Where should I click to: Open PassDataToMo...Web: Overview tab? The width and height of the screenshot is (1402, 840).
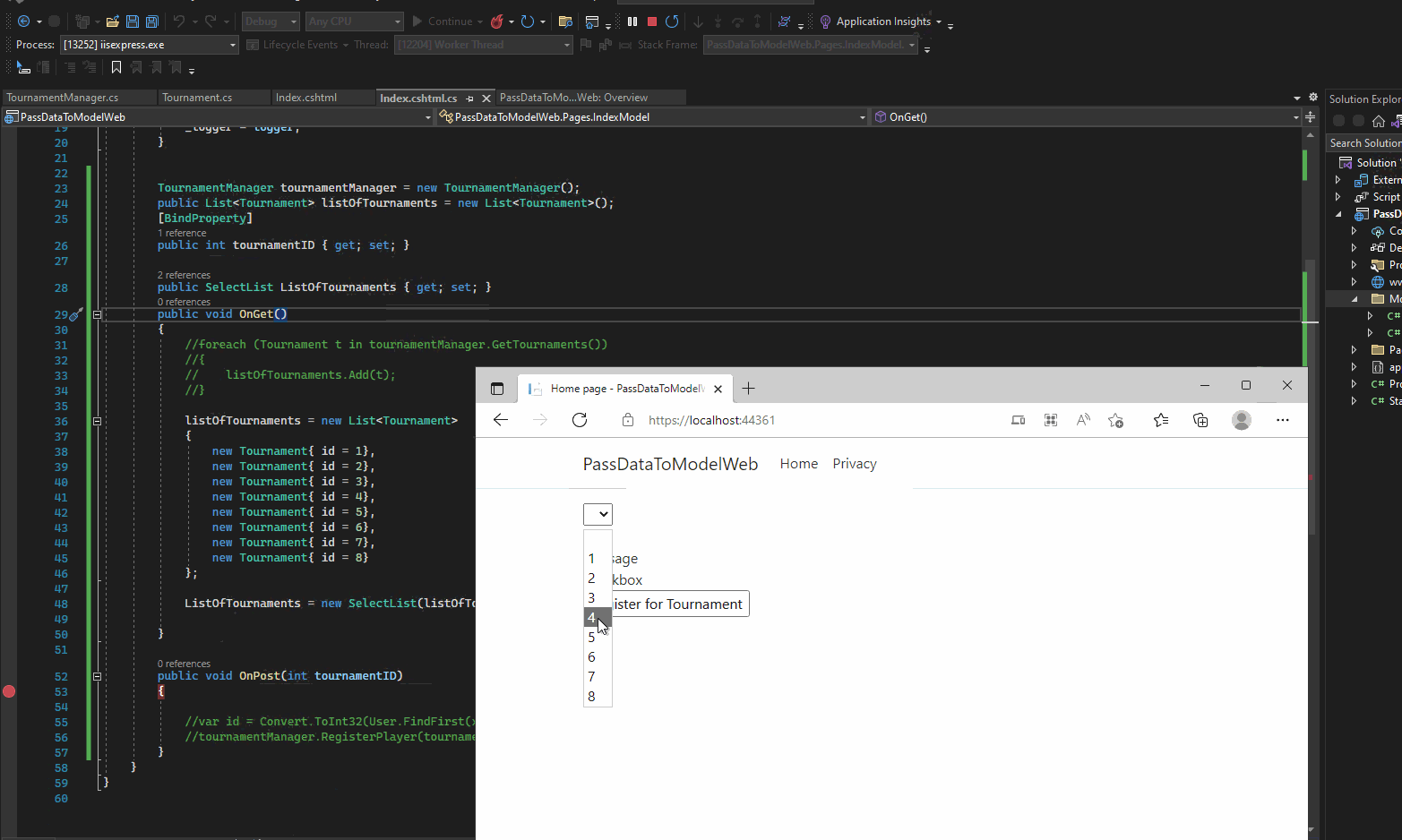573,98
